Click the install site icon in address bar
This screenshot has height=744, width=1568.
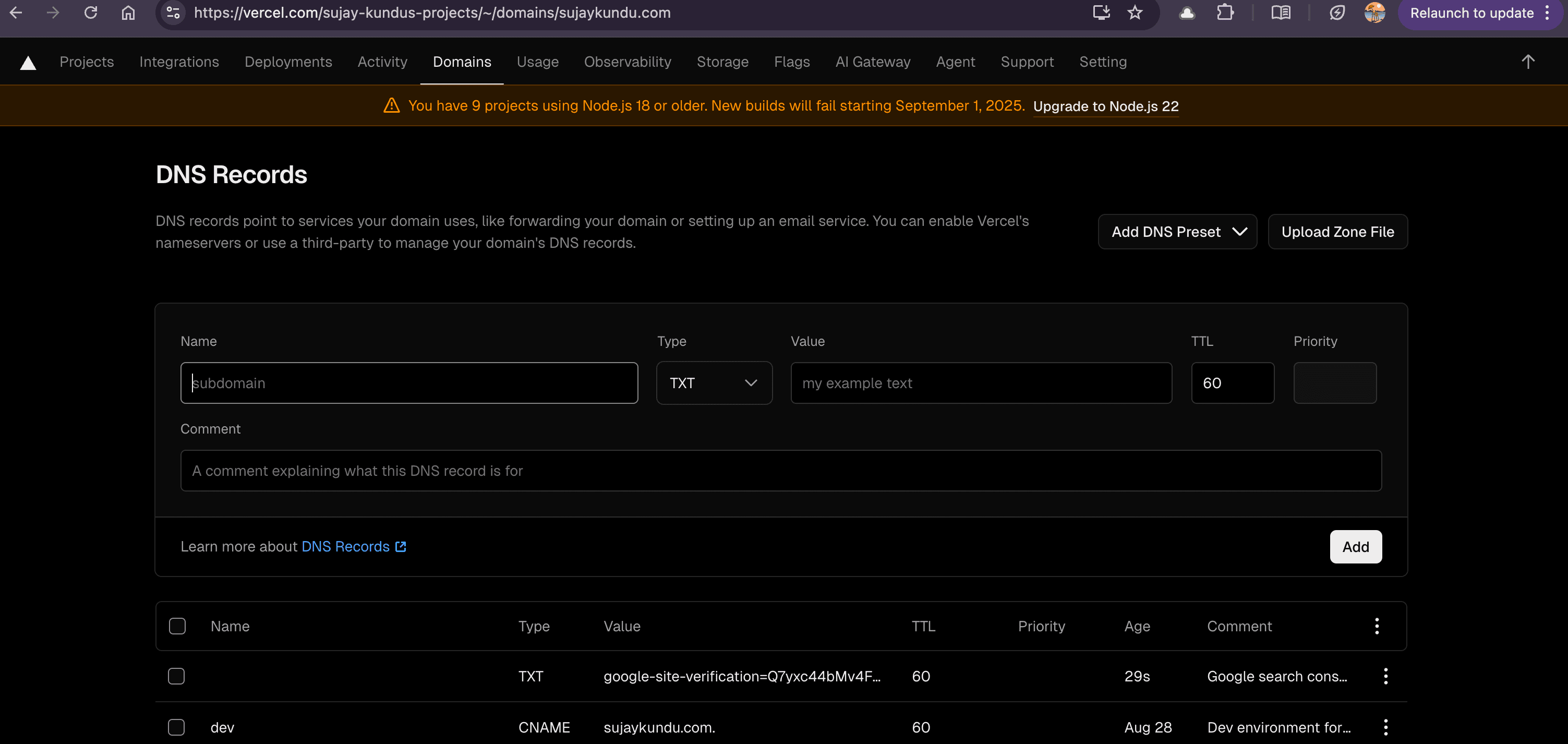coord(1101,13)
